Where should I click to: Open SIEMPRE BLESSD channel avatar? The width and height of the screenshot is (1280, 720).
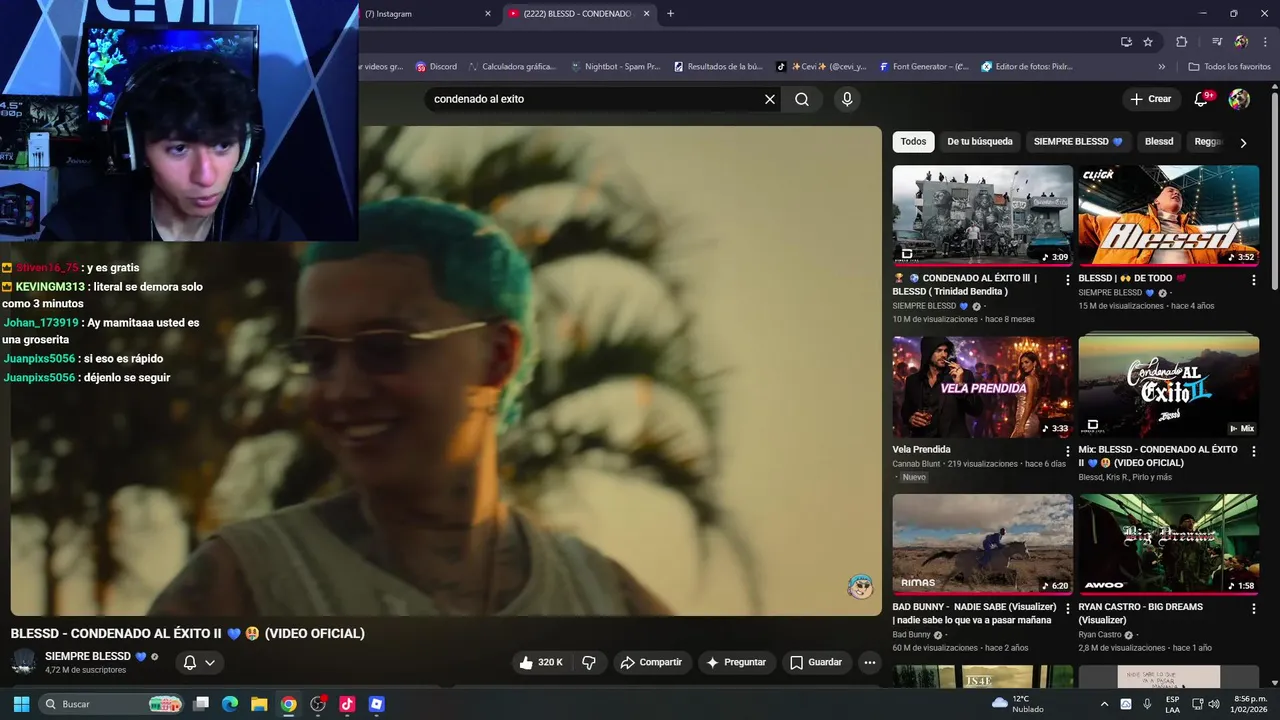pos(24,662)
